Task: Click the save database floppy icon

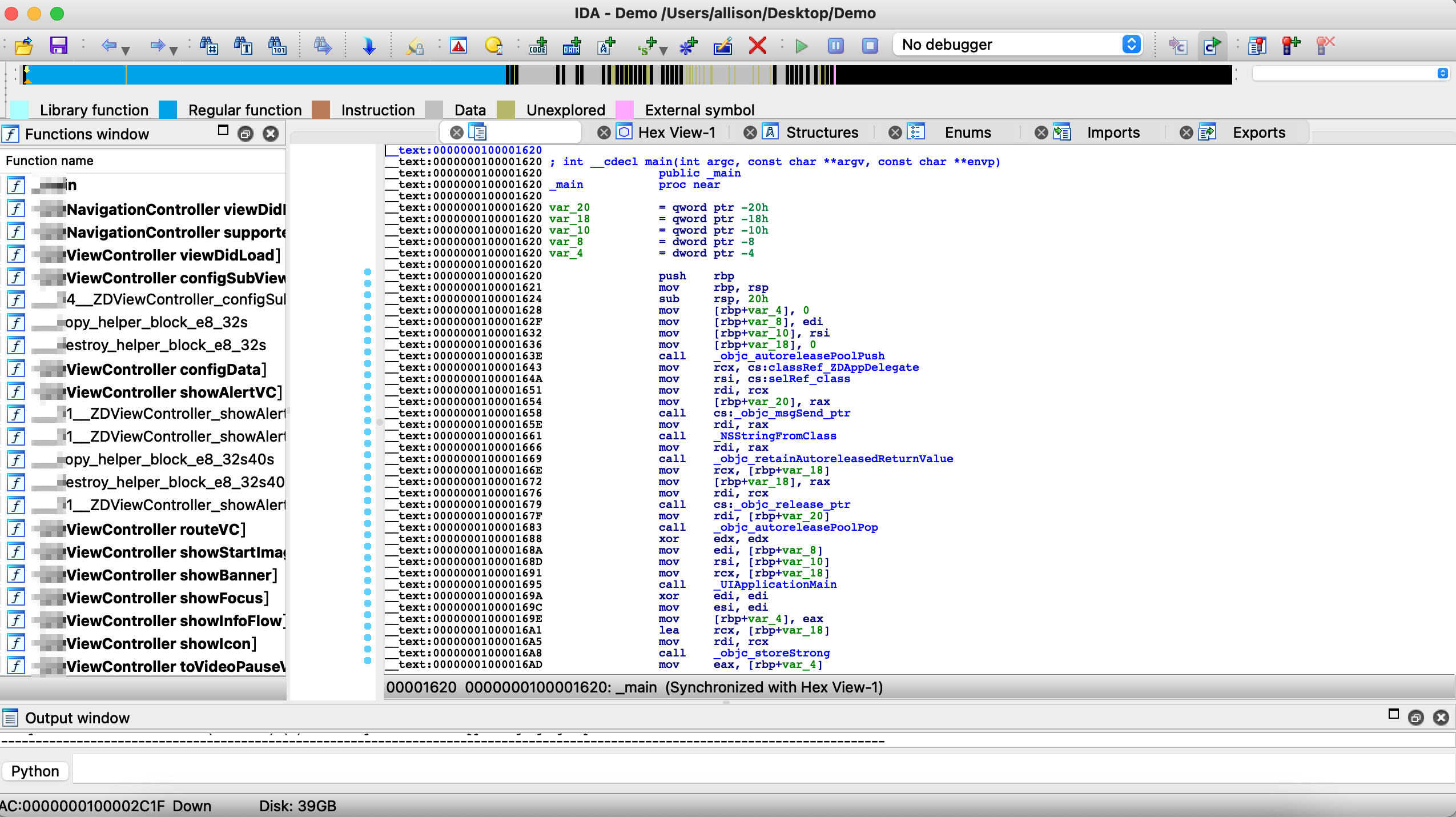Action: click(x=58, y=45)
